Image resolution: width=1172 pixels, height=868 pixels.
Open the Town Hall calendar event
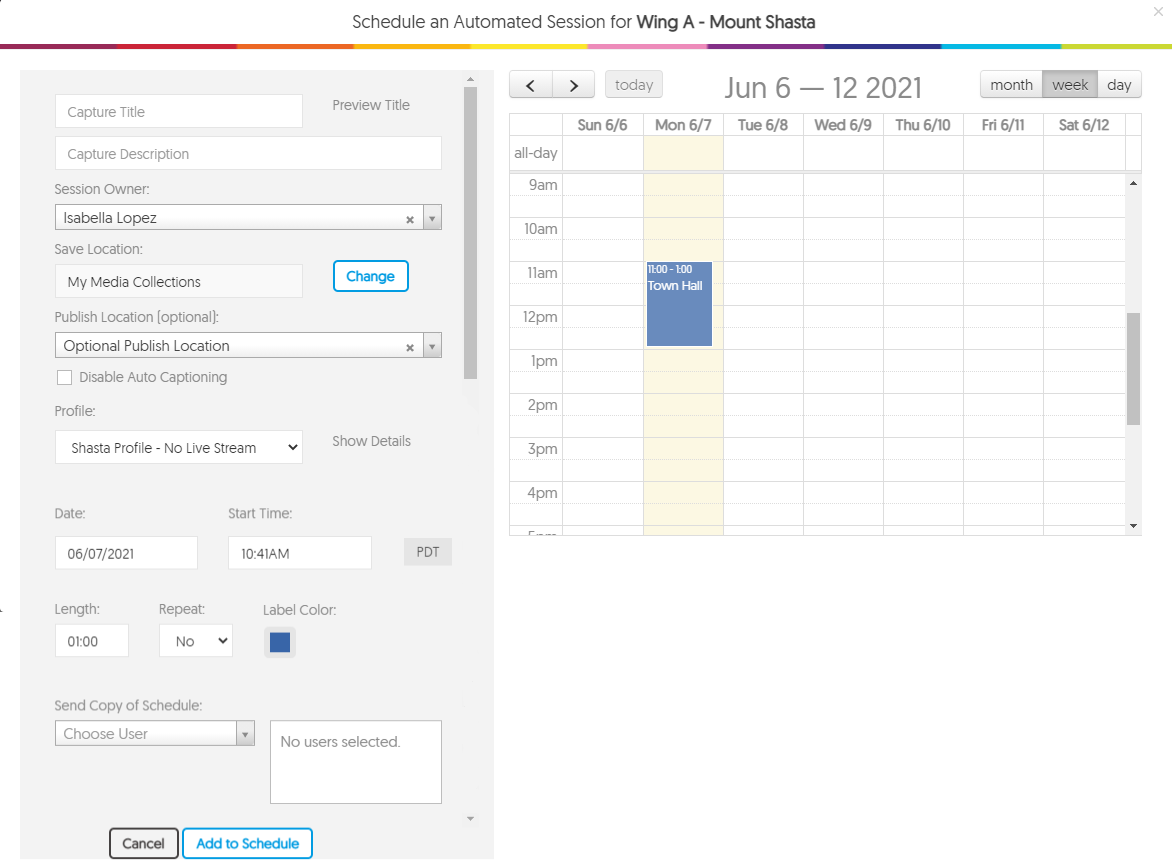(679, 305)
